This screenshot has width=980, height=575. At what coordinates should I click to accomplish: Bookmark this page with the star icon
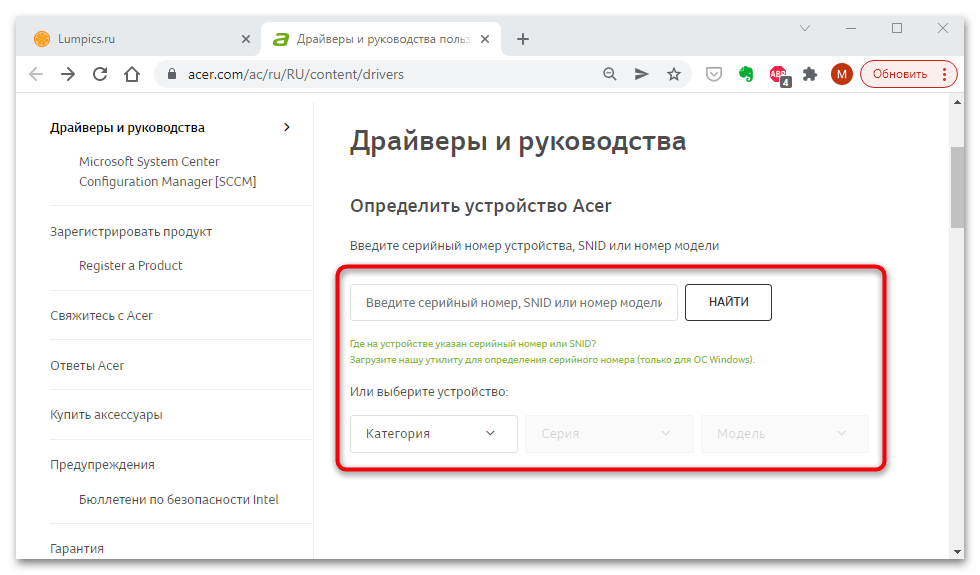[674, 74]
